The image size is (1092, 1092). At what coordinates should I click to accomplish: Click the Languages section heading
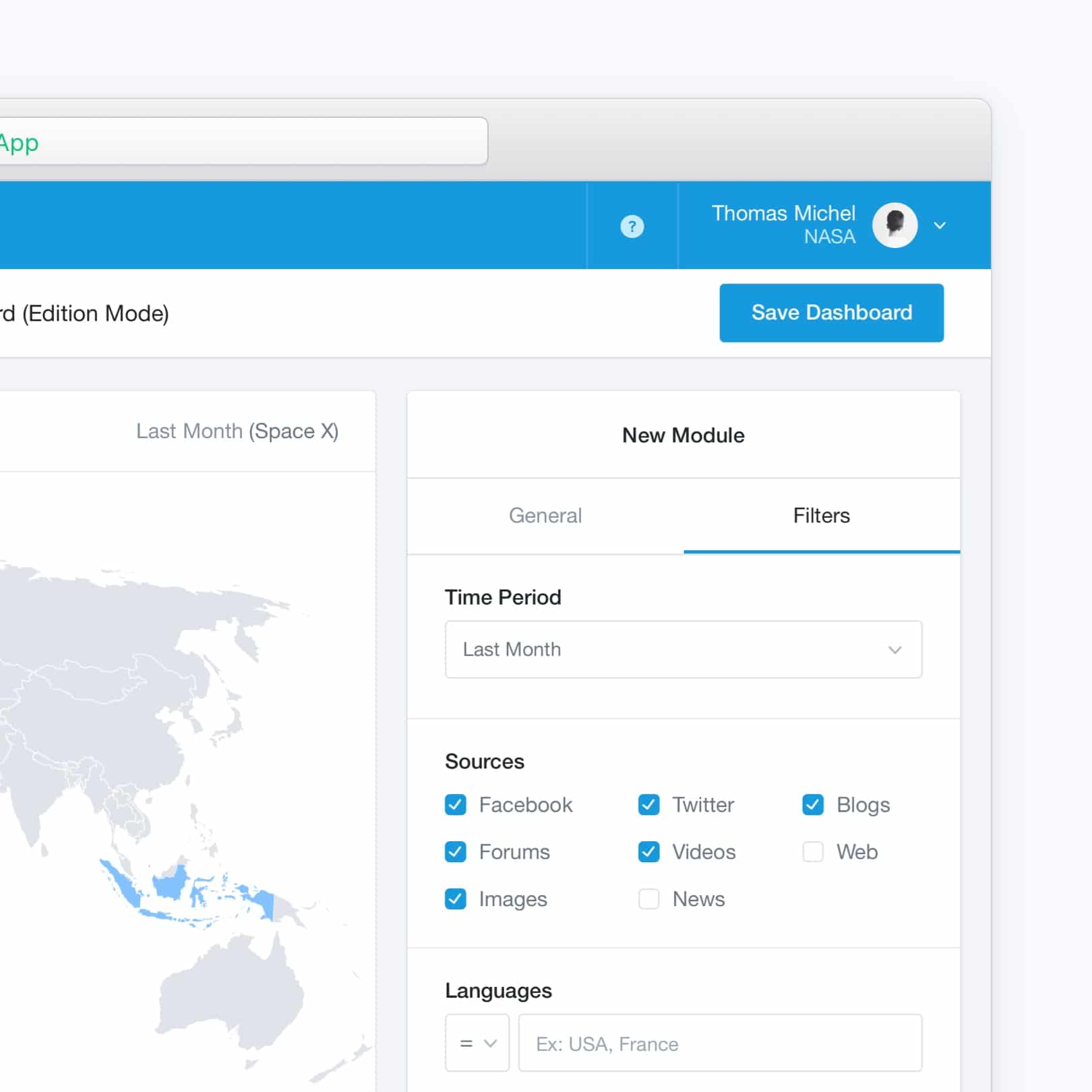[x=498, y=991]
